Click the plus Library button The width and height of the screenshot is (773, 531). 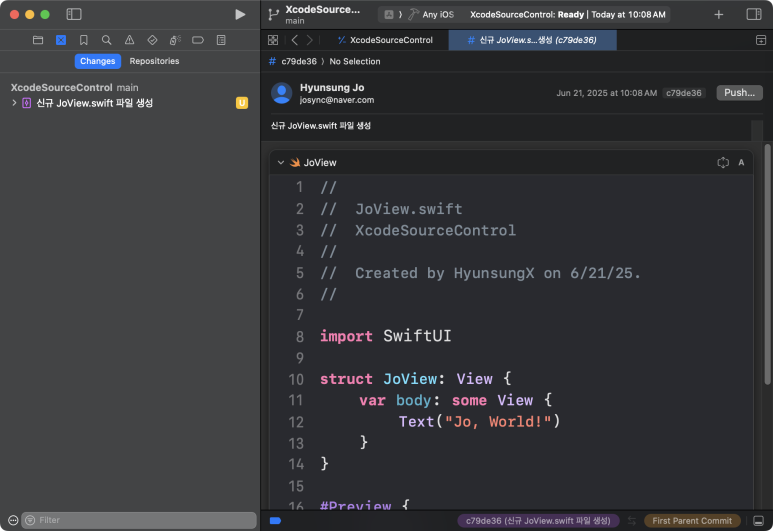tap(719, 14)
